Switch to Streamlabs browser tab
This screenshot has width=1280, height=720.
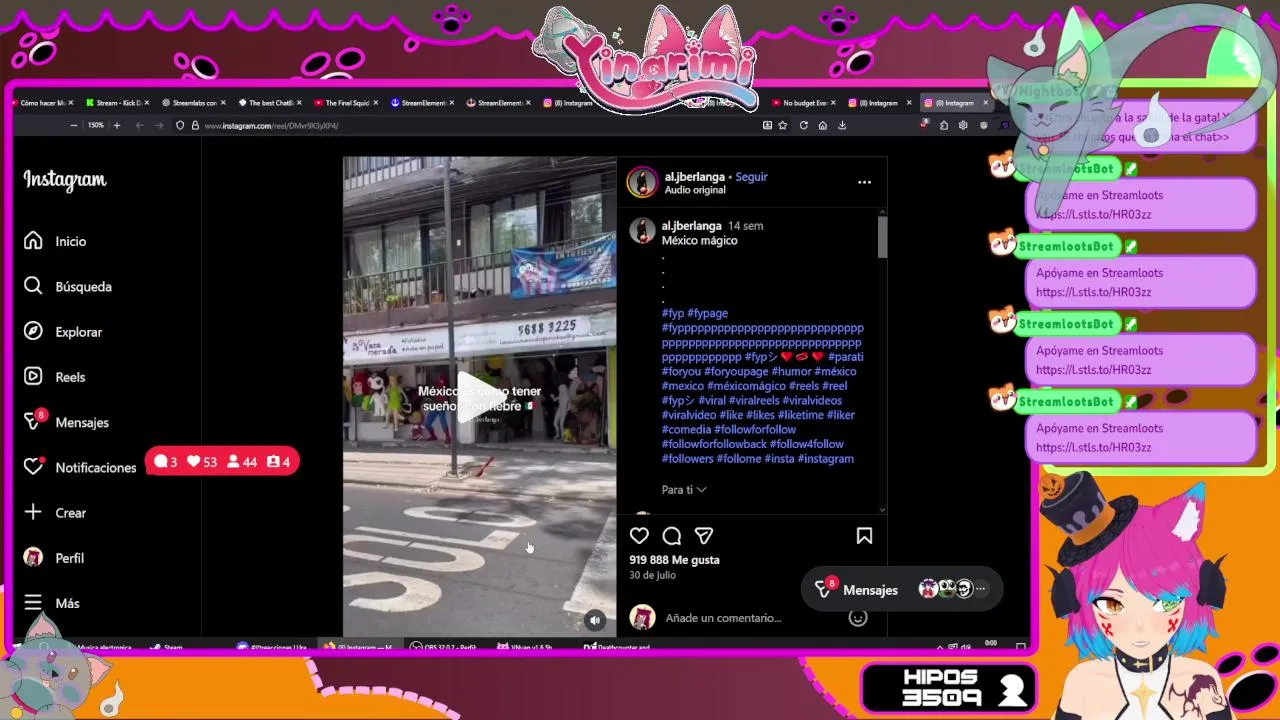193,103
